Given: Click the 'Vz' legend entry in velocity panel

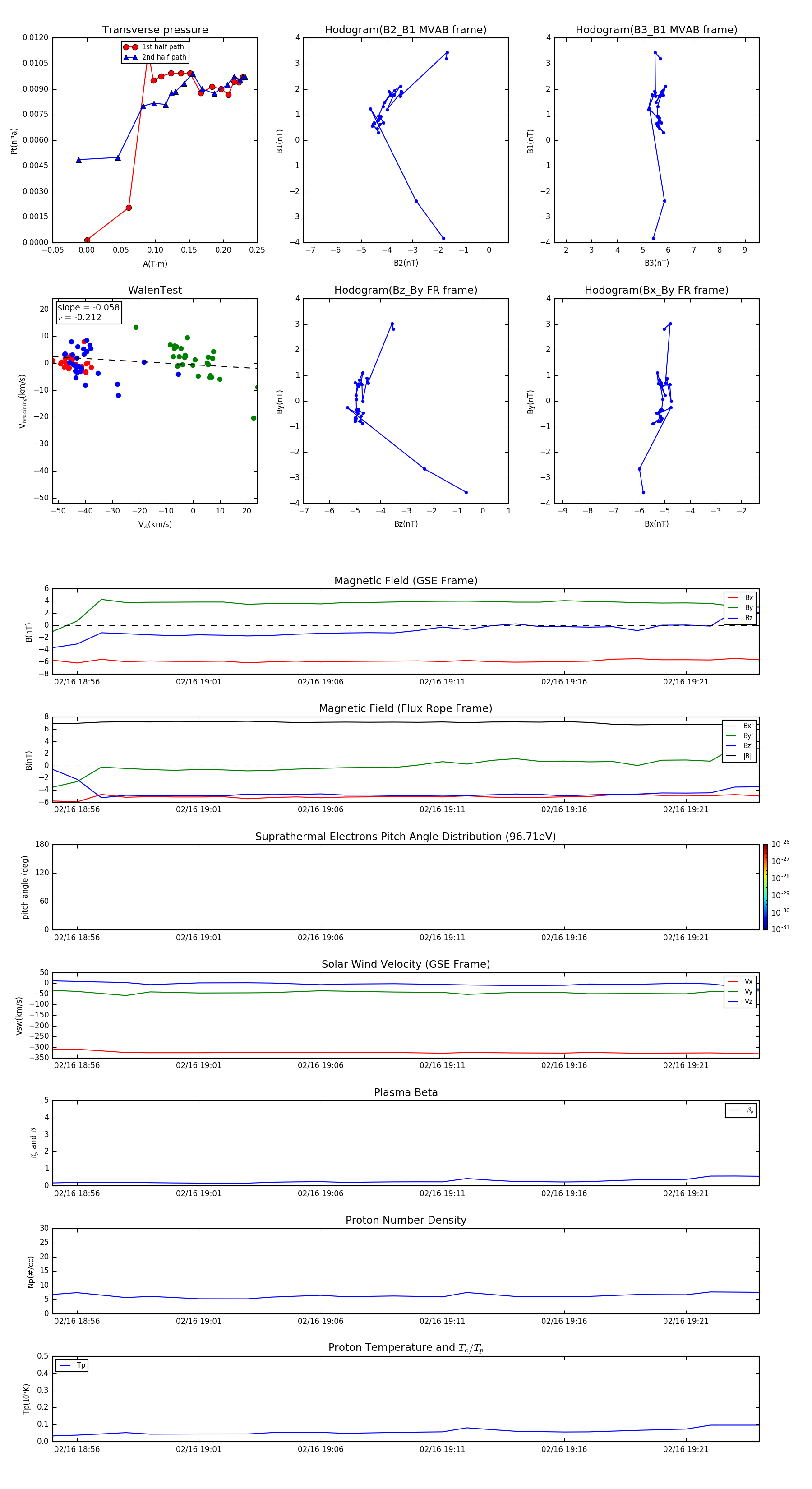Looking at the screenshot, I should [x=740, y=1002].
